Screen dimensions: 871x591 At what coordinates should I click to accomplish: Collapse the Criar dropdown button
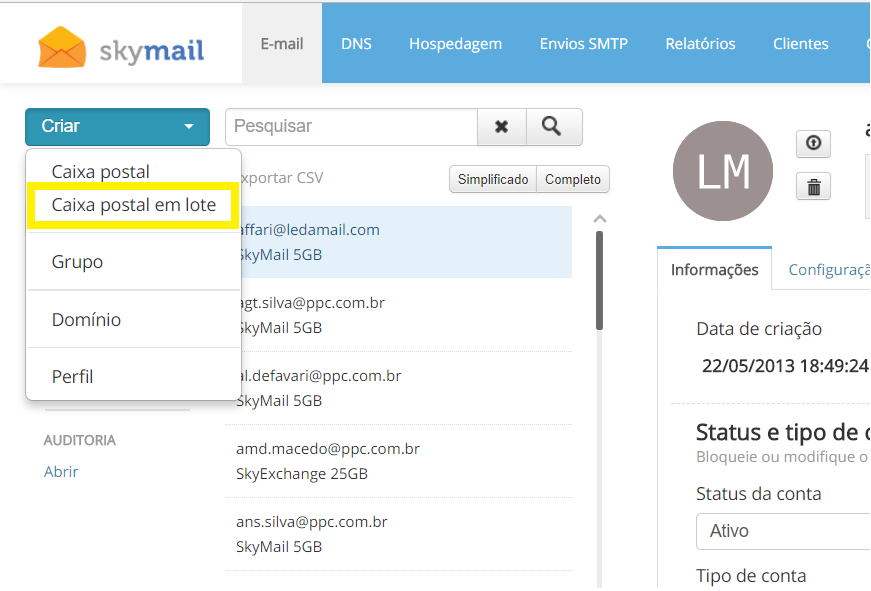(x=117, y=127)
